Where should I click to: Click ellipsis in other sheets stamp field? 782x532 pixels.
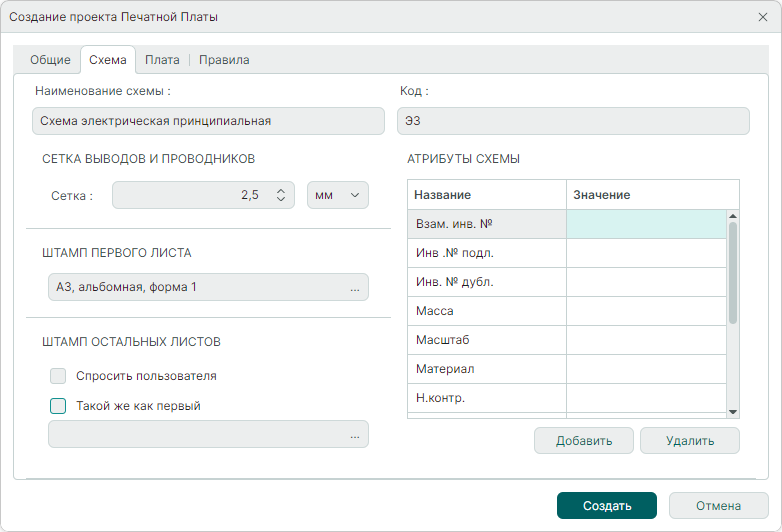tap(354, 435)
